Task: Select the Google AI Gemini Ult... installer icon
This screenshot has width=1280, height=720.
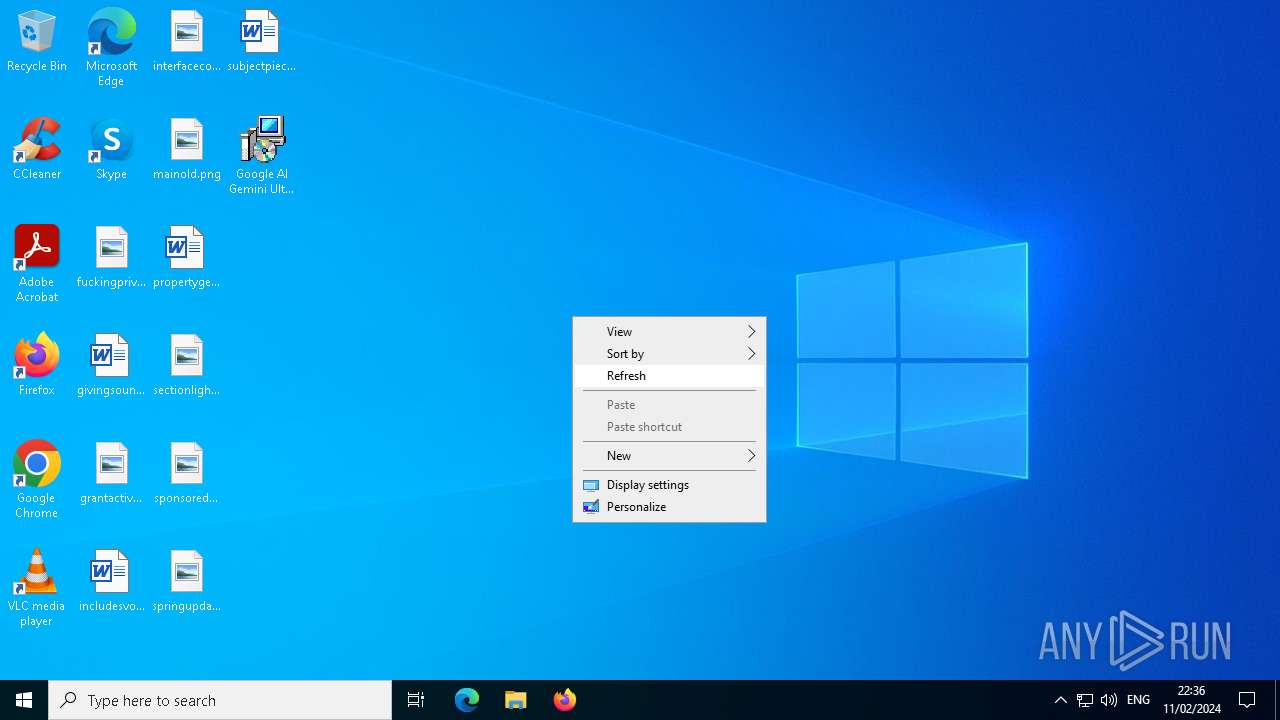Action: [261, 156]
